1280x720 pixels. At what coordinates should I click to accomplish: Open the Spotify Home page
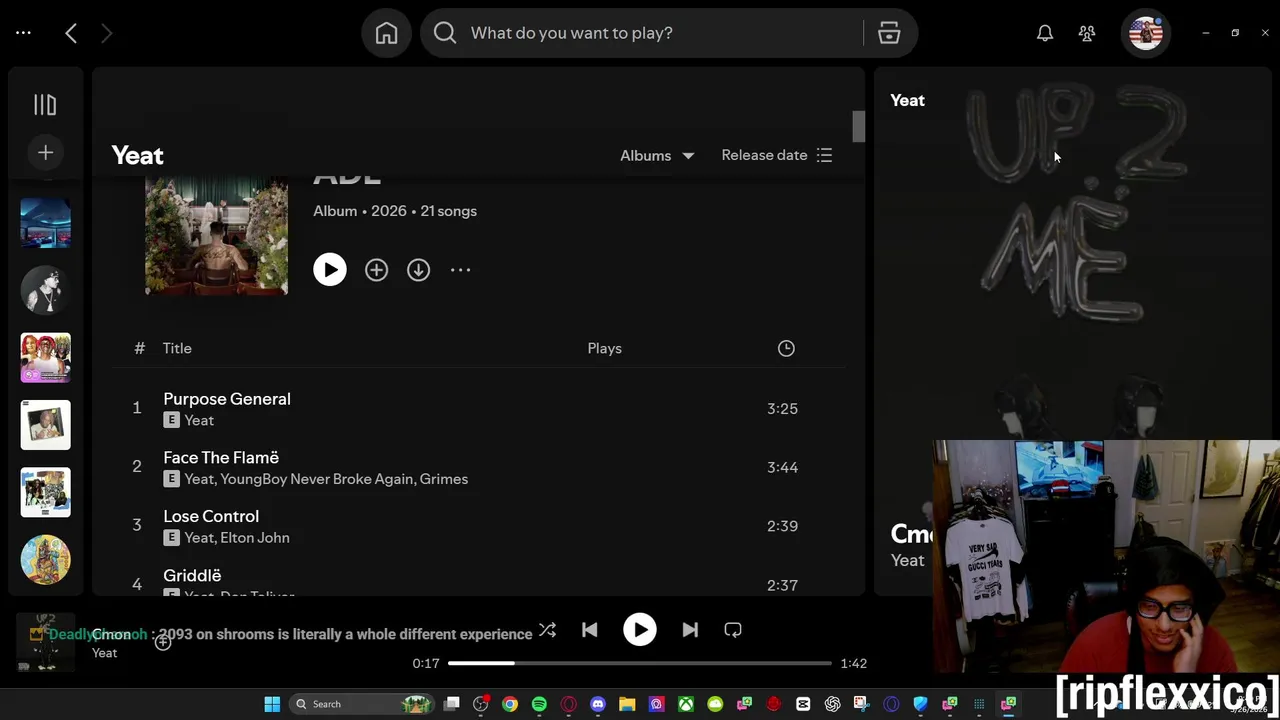click(x=386, y=33)
